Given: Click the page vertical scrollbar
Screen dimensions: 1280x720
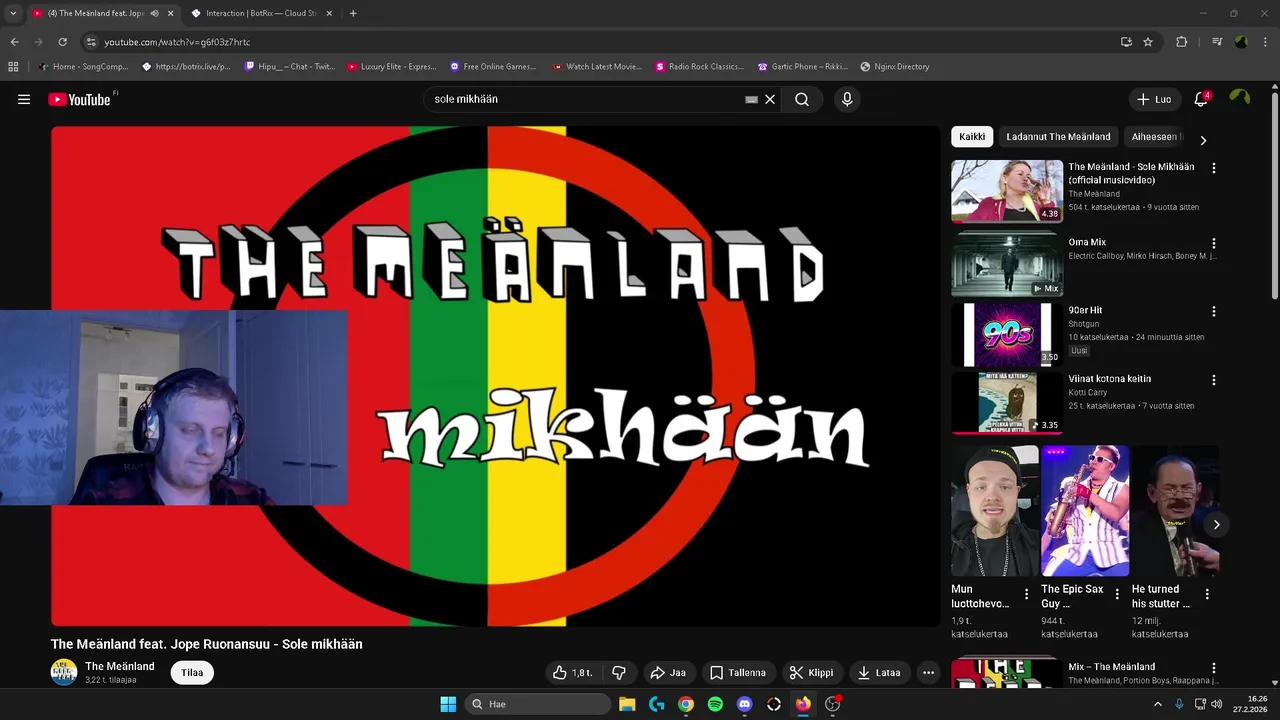Looking at the screenshot, I should [1274, 195].
